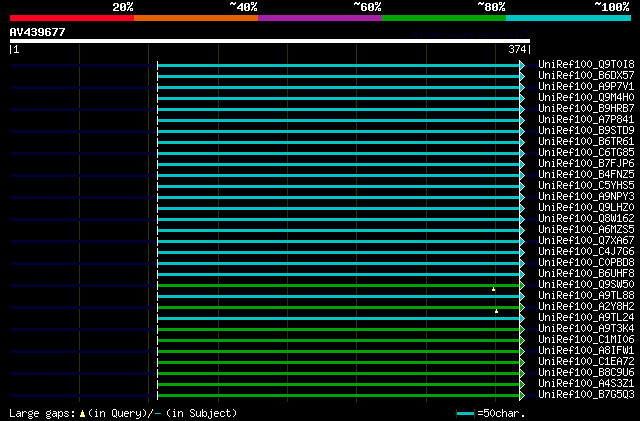The height and width of the screenshot is (421, 640).
Task: Click the red 20% identity legend segment
Action: [x=72, y=18]
